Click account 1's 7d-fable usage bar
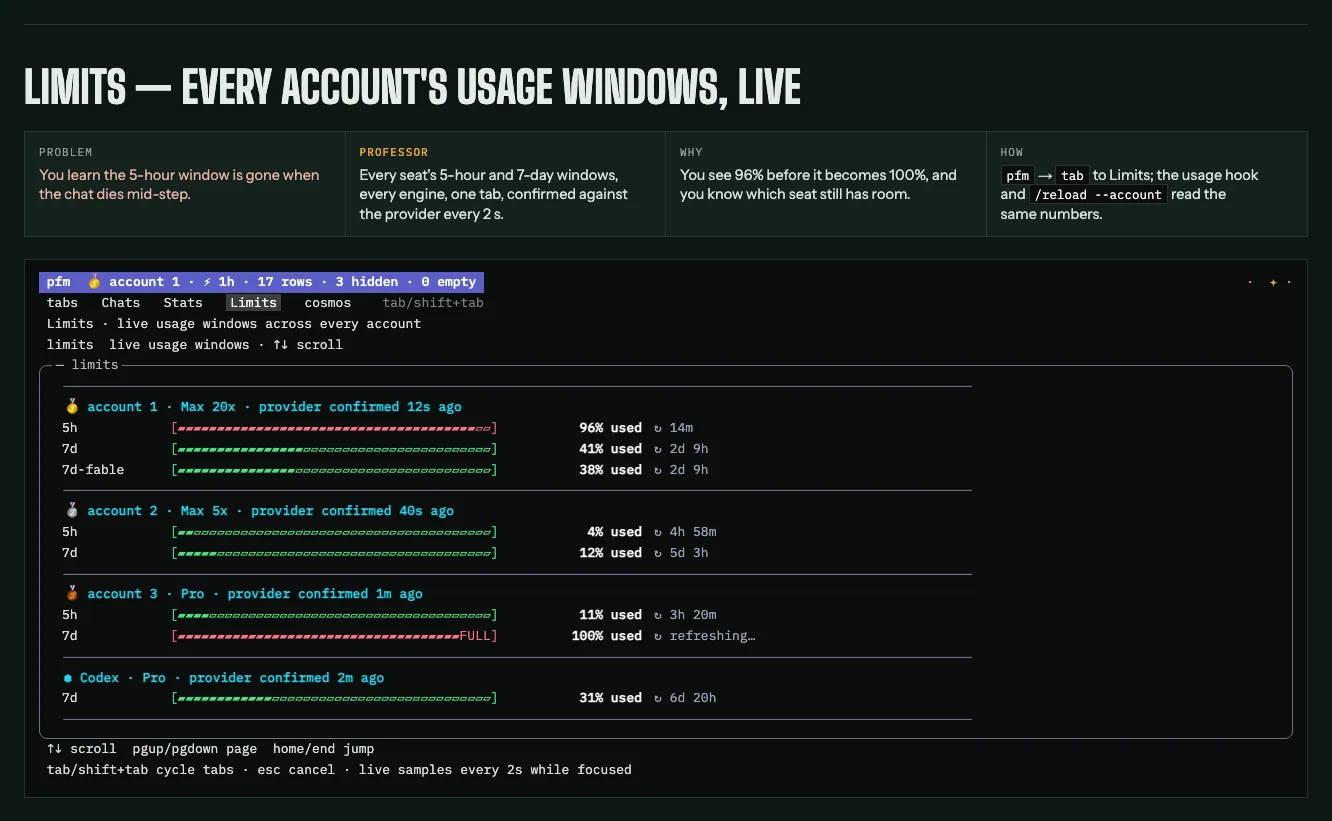 [x=334, y=470]
